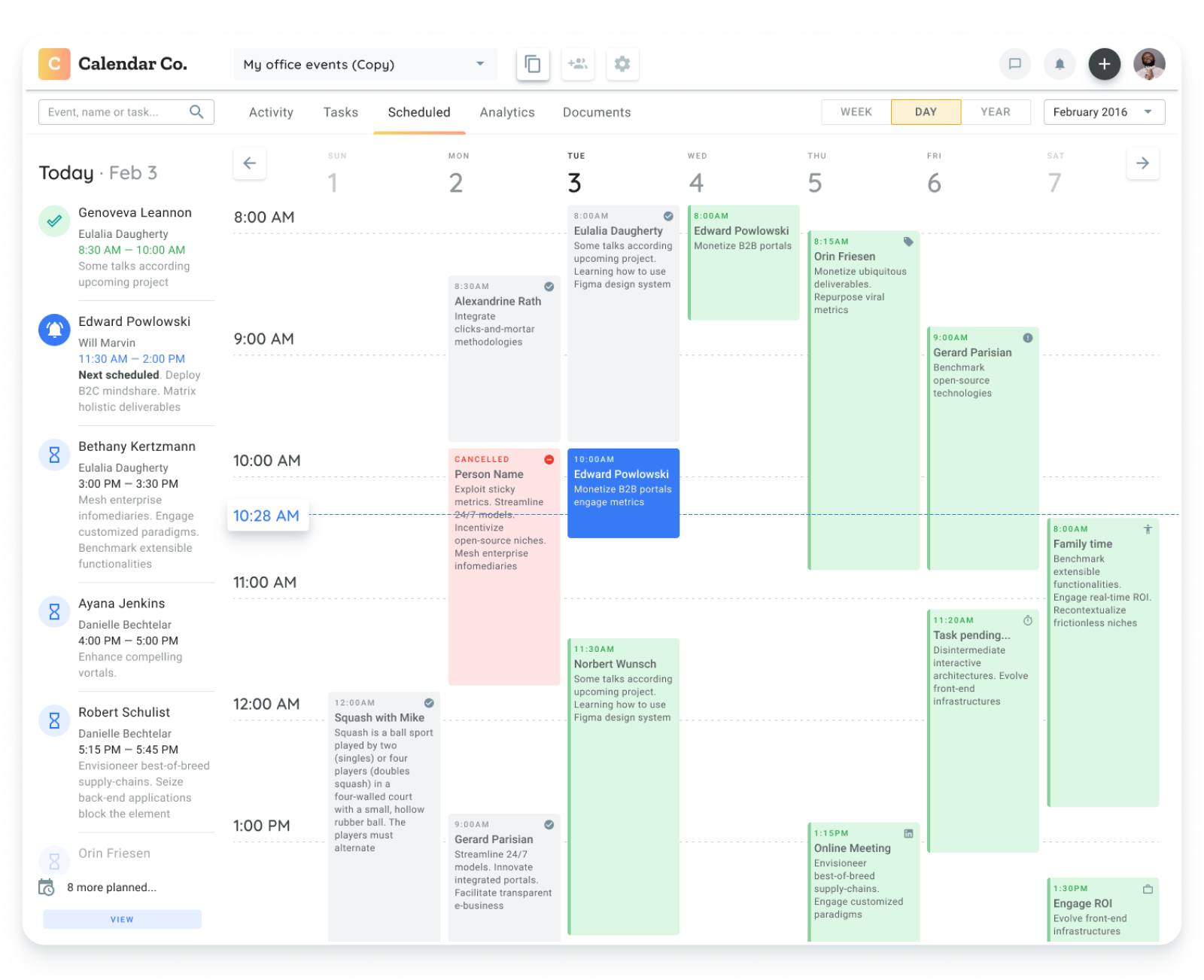This screenshot has width=1204, height=980.
Task: Click the search magnifier icon
Action: (196, 111)
